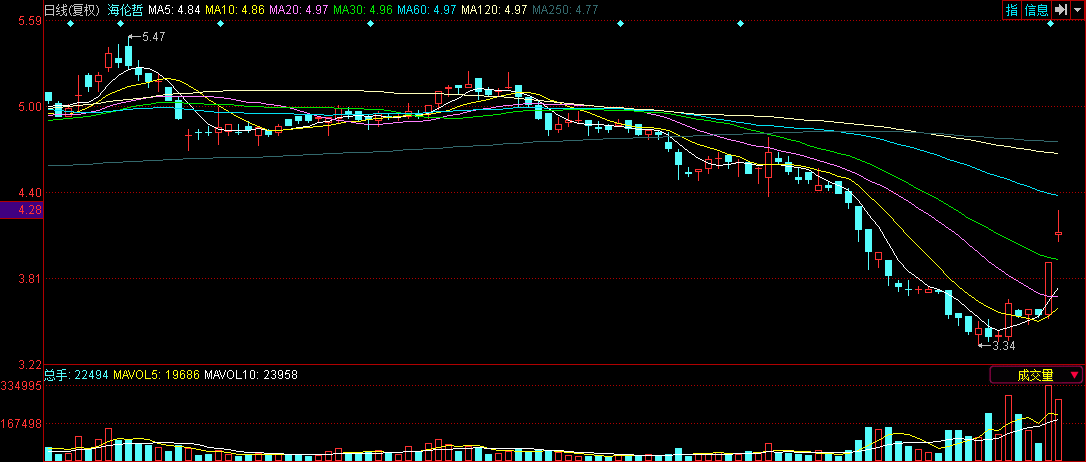Click the stock name 海伦哲
Viewport: 1086px width, 462px height.
125,10
